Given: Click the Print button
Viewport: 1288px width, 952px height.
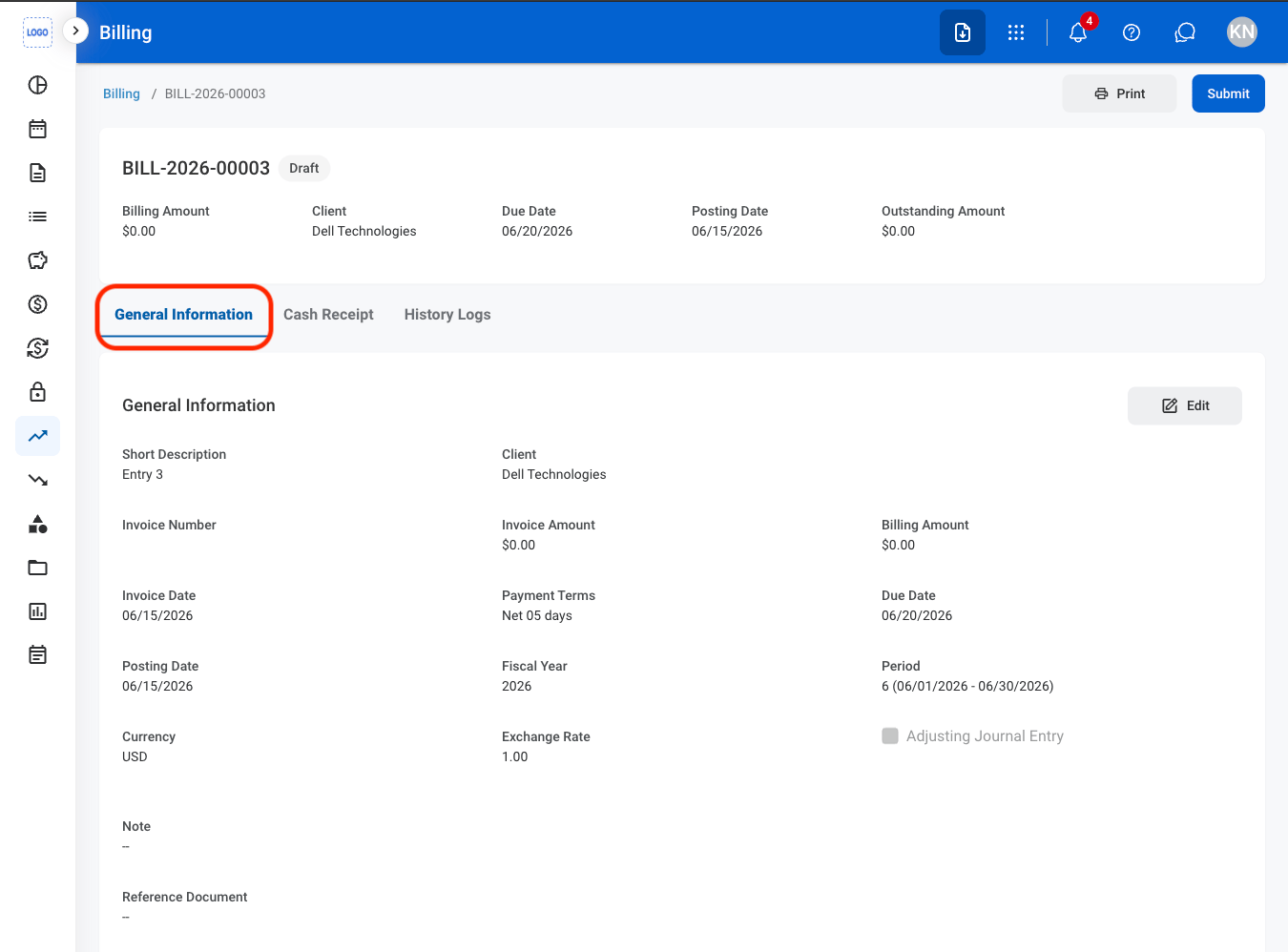Looking at the screenshot, I should point(1119,93).
